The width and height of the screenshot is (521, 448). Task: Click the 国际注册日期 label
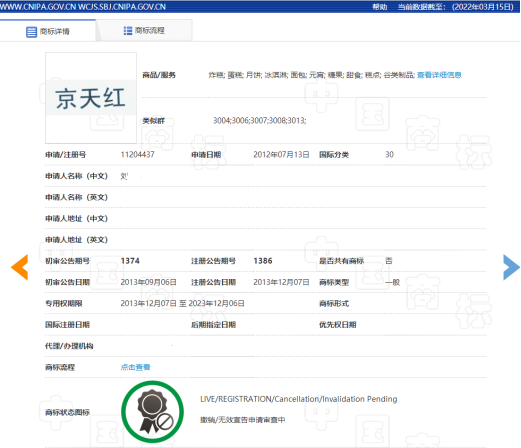(68, 325)
